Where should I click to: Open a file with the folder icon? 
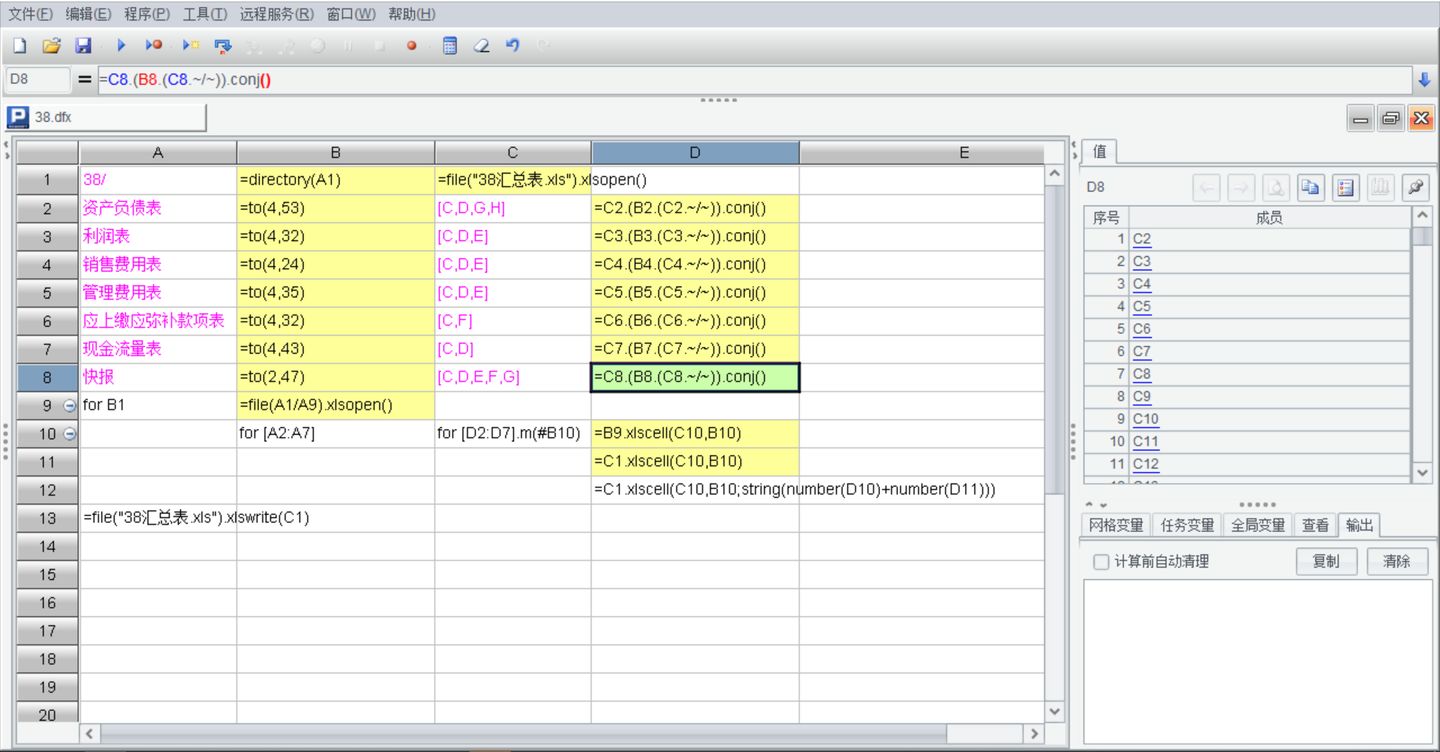click(51, 46)
